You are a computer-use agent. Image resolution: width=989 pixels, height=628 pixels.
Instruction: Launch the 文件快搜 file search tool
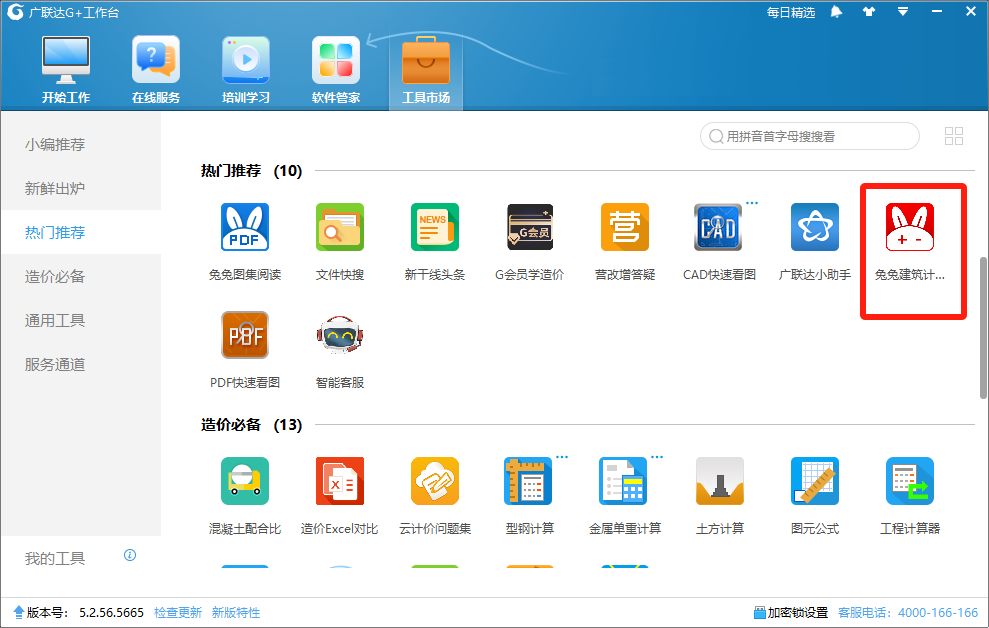(339, 227)
